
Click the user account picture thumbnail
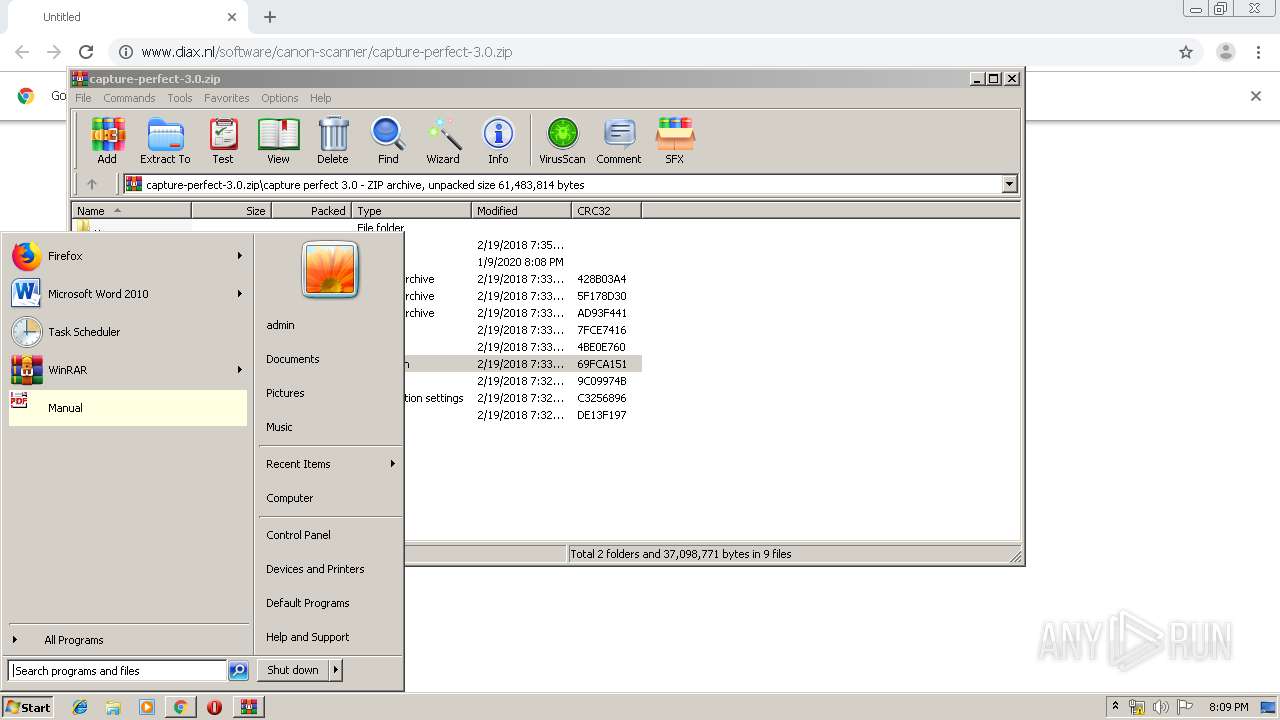point(330,270)
